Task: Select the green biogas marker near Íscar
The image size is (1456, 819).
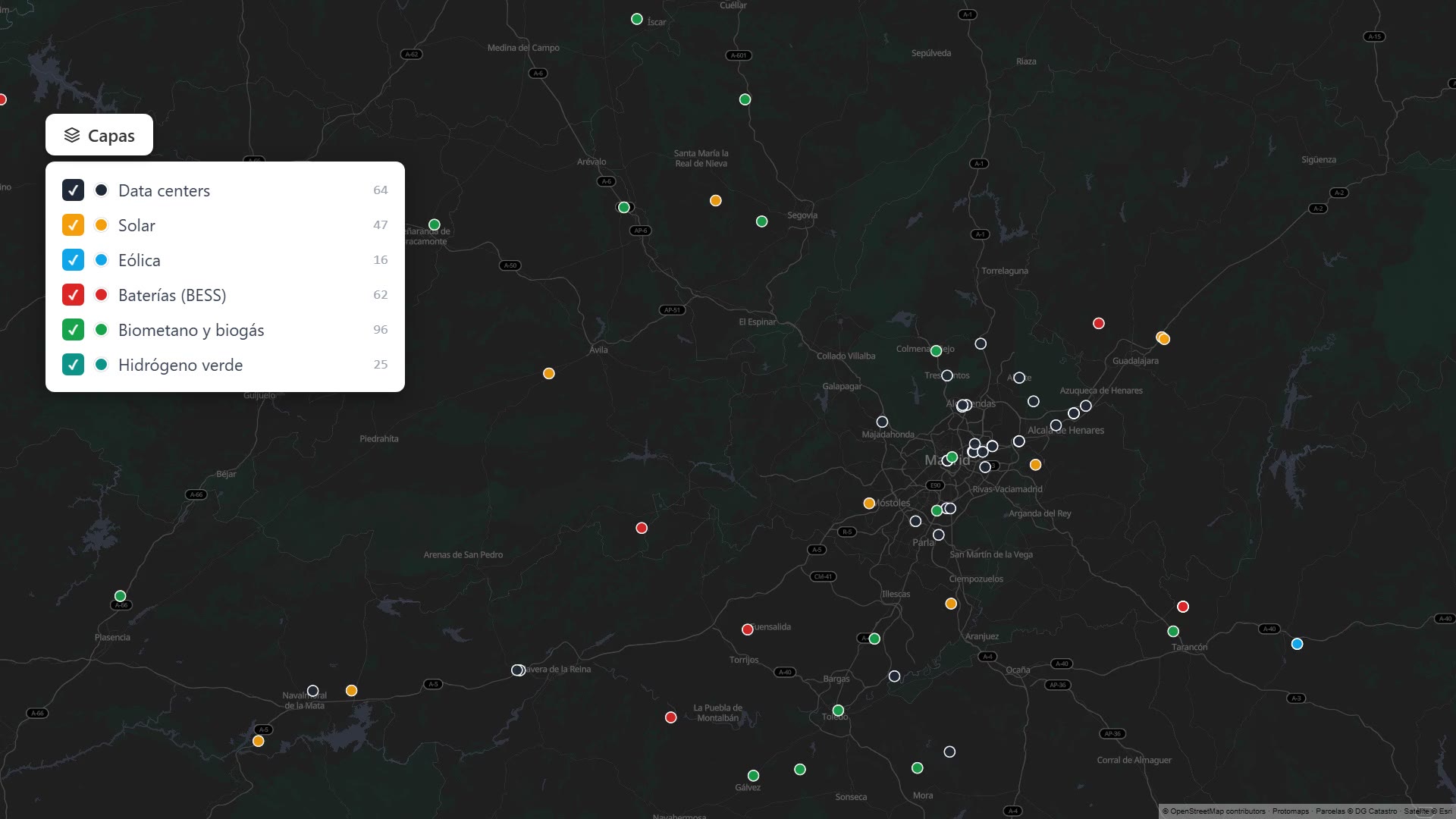Action: 637,19
